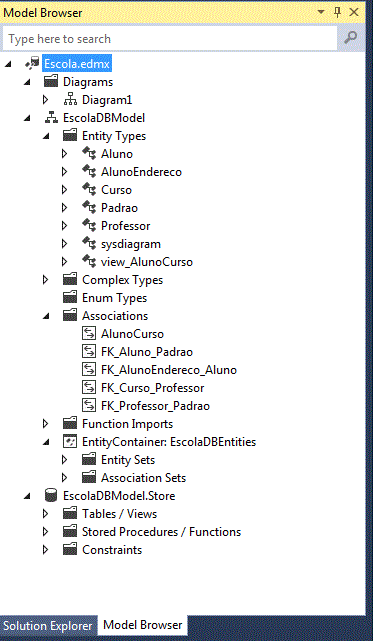Viewport: 373px width, 641px height.
Task: Click the search magnifier icon
Action: tap(351, 38)
